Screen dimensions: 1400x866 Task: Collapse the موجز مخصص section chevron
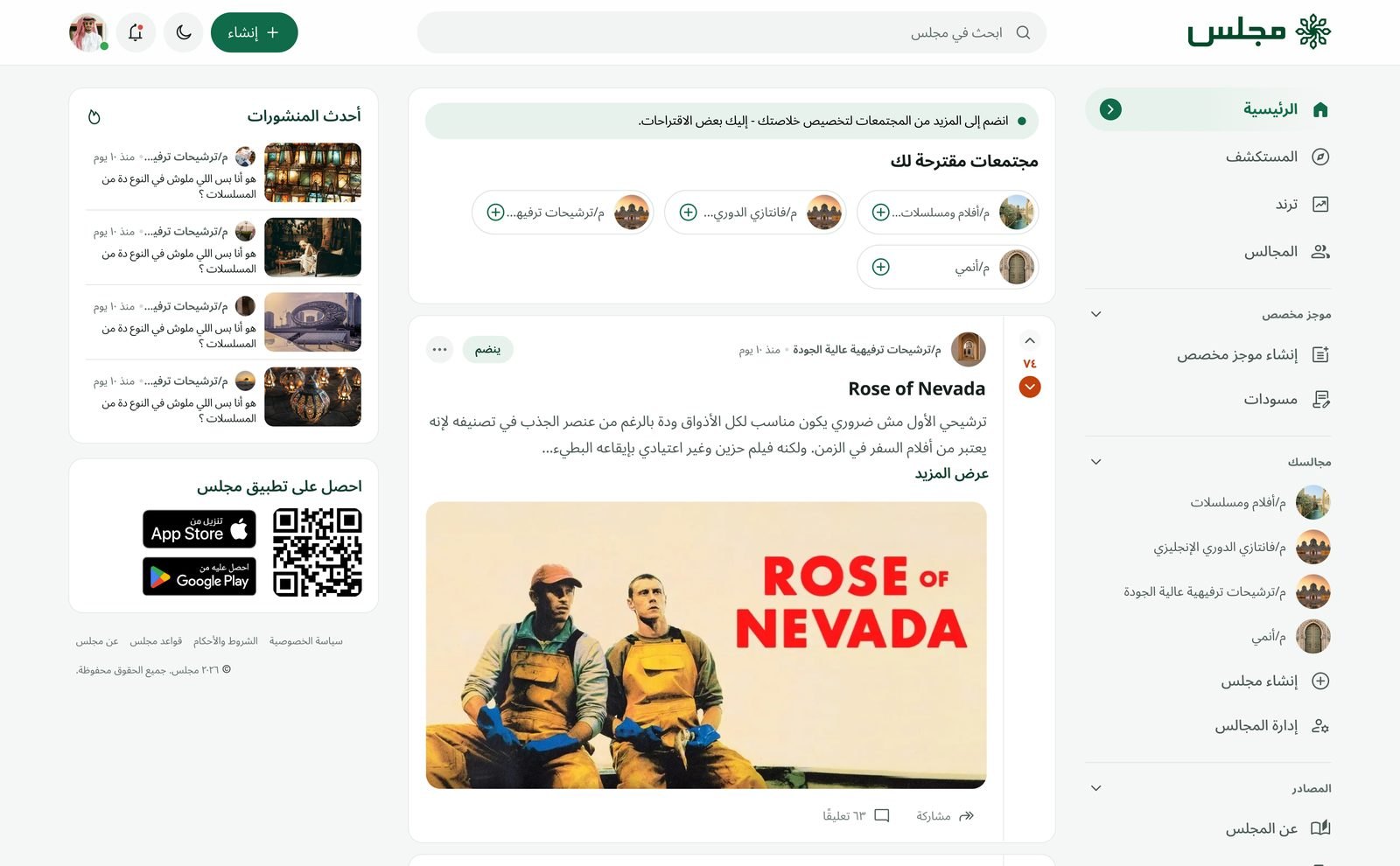1095,314
